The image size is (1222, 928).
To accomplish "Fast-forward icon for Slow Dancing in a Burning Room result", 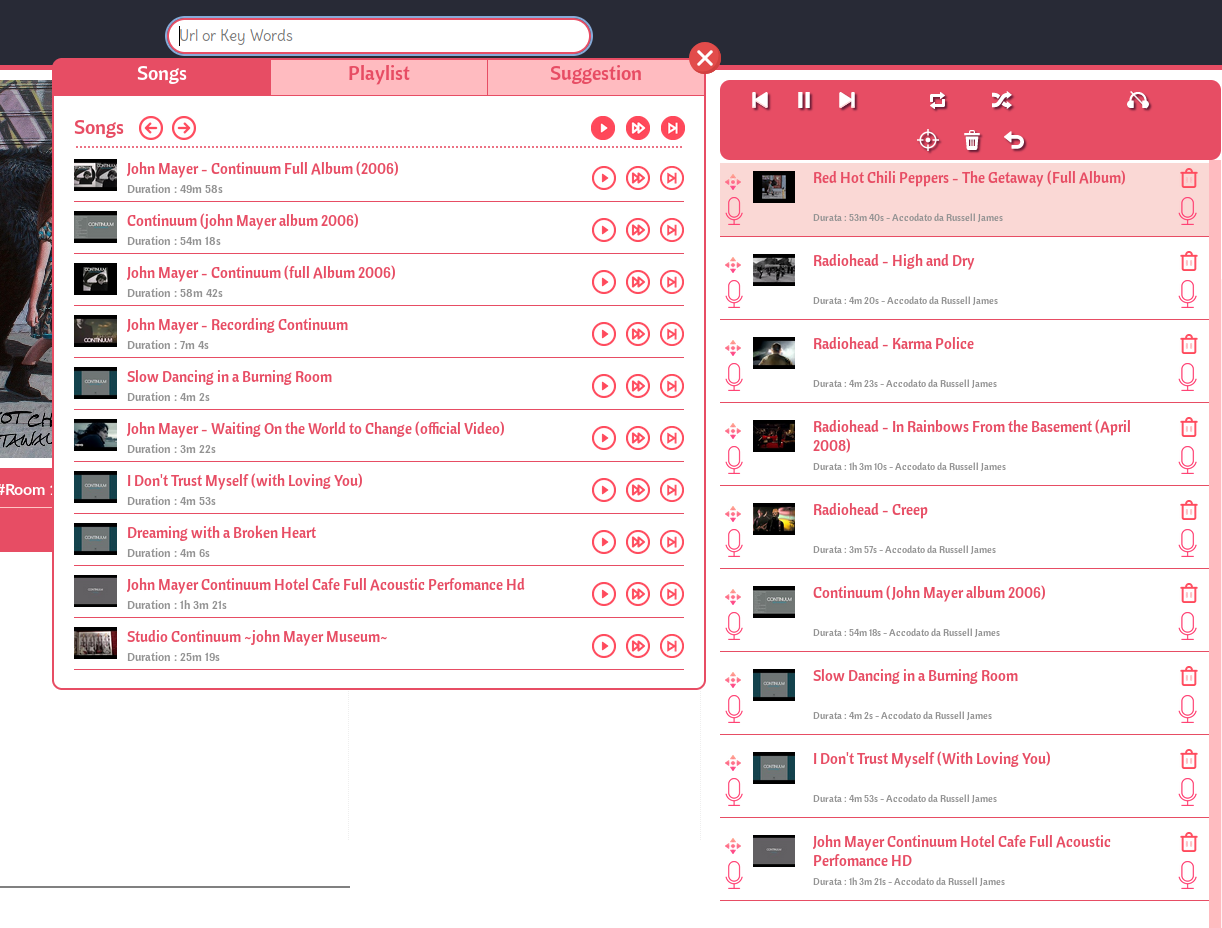I will pyautogui.click(x=638, y=386).
